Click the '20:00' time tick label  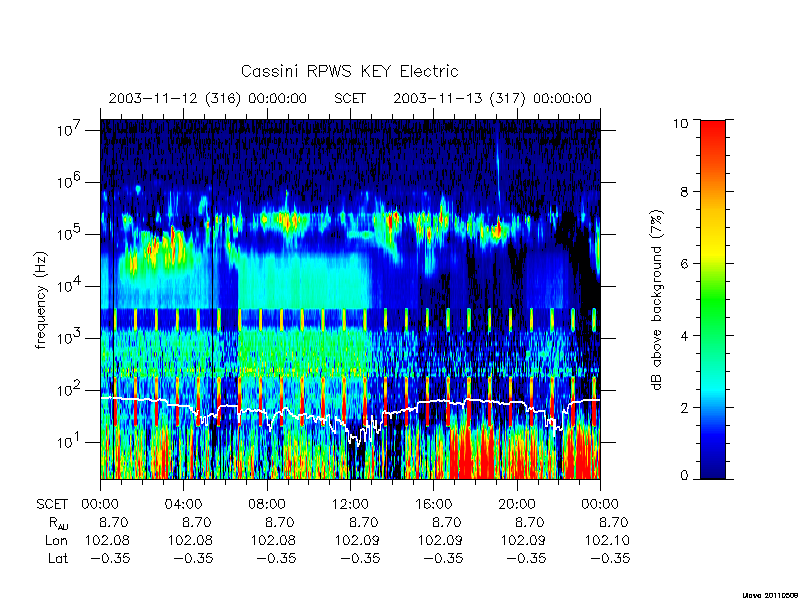pyautogui.click(x=516, y=504)
